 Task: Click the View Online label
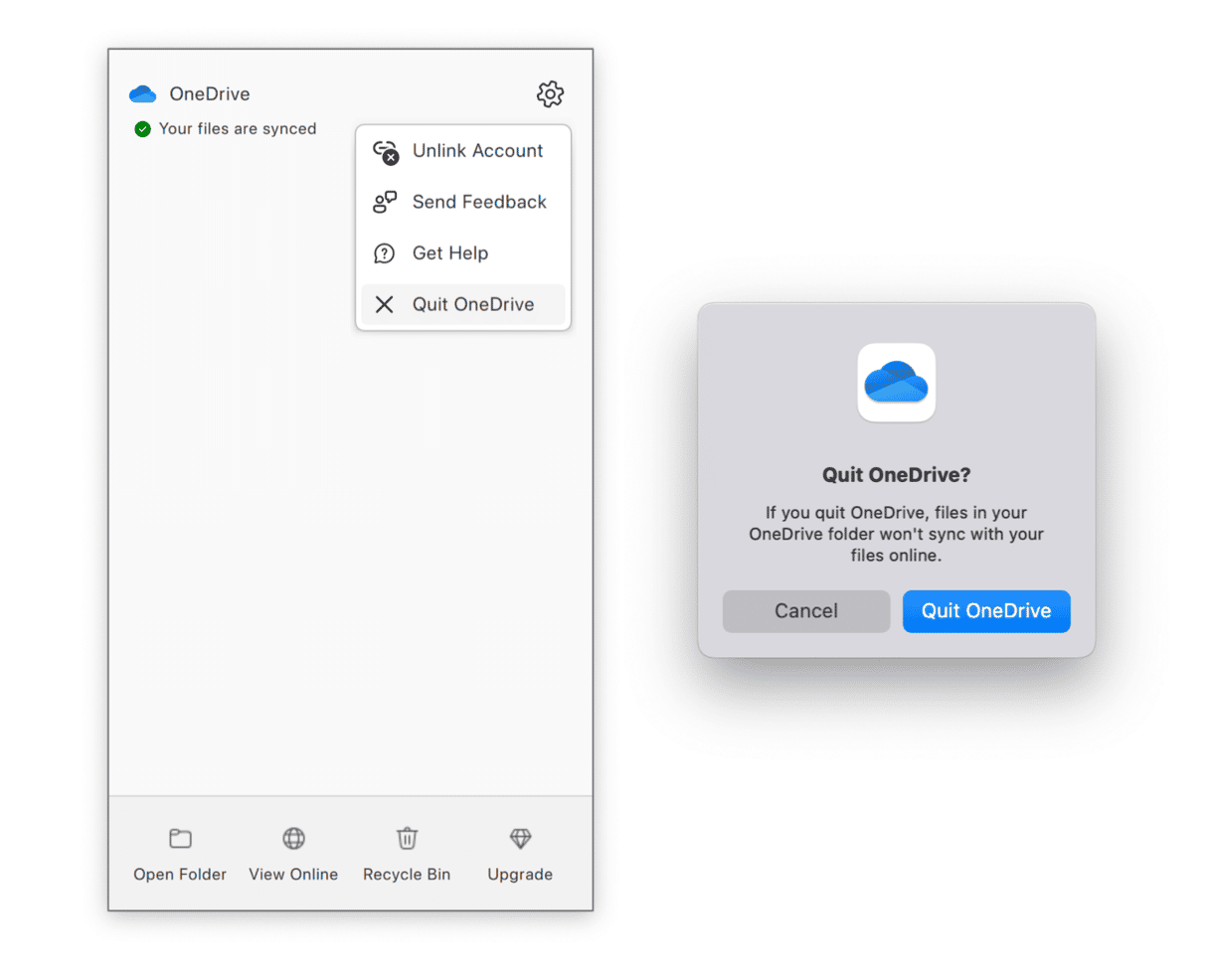pyautogui.click(x=293, y=875)
